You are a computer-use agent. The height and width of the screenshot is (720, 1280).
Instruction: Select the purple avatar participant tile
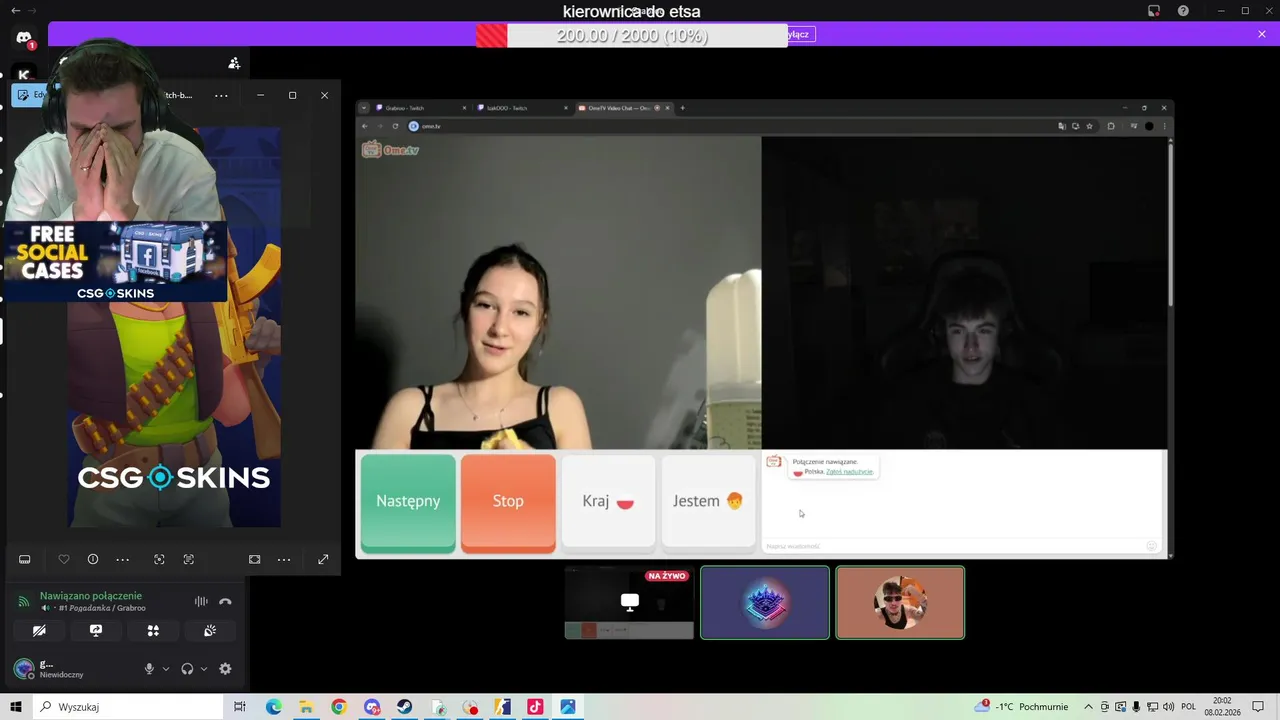765,602
